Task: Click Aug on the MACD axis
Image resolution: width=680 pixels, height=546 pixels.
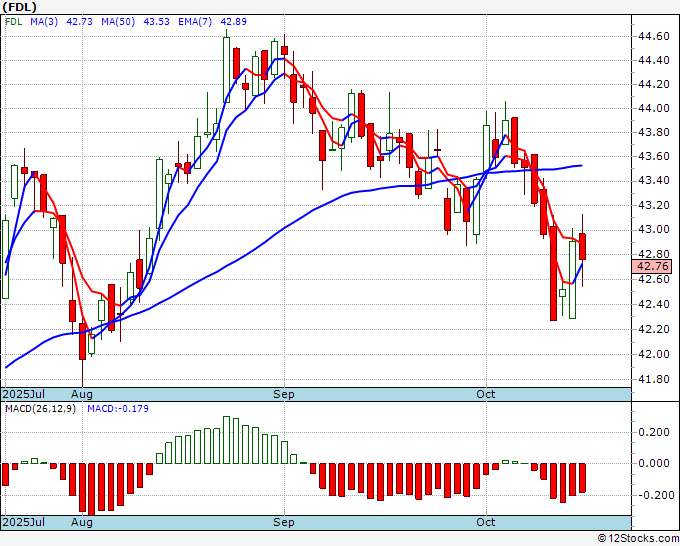Action: [82, 522]
